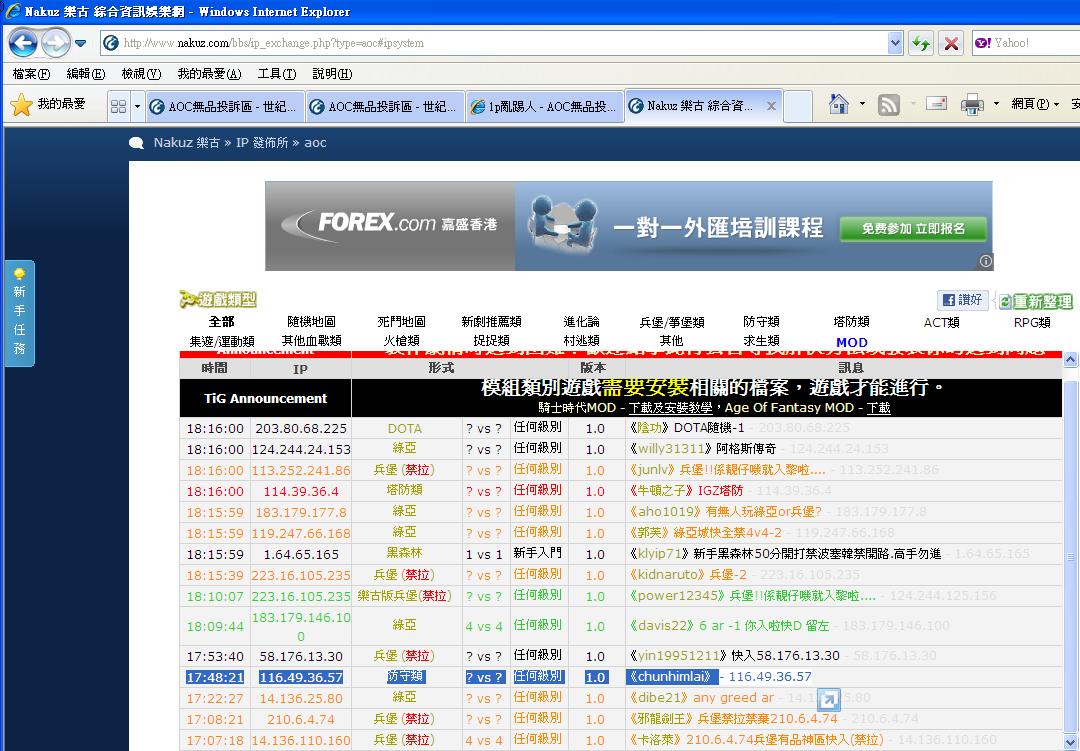Switch to the 'Ip亂踢人' tab
This screenshot has width=1080, height=751.
coord(544,106)
